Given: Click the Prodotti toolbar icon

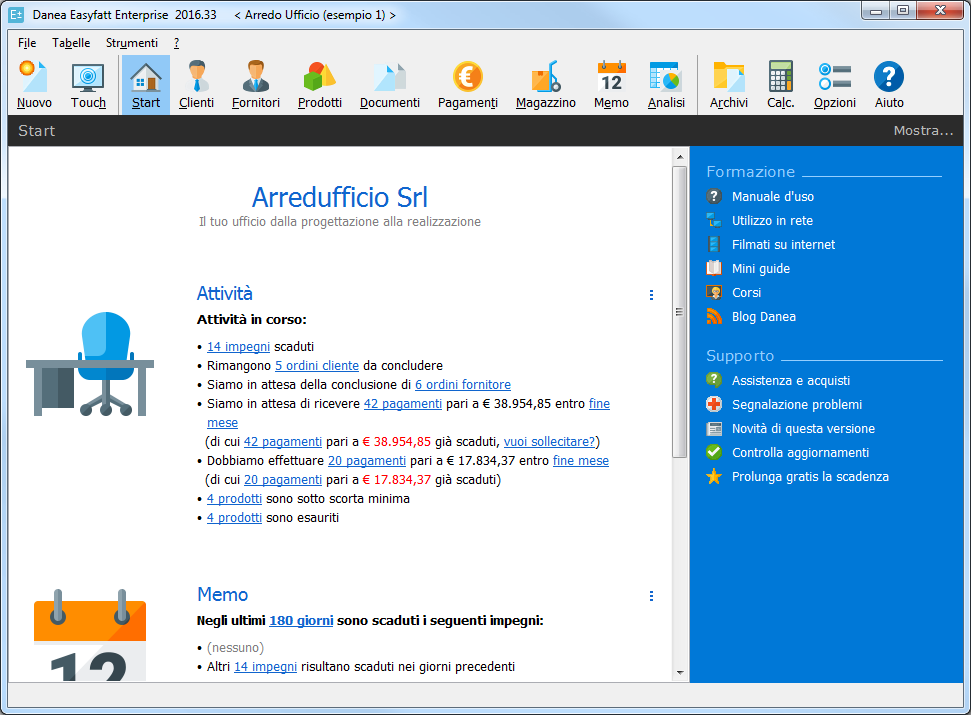Looking at the screenshot, I should pos(320,85).
